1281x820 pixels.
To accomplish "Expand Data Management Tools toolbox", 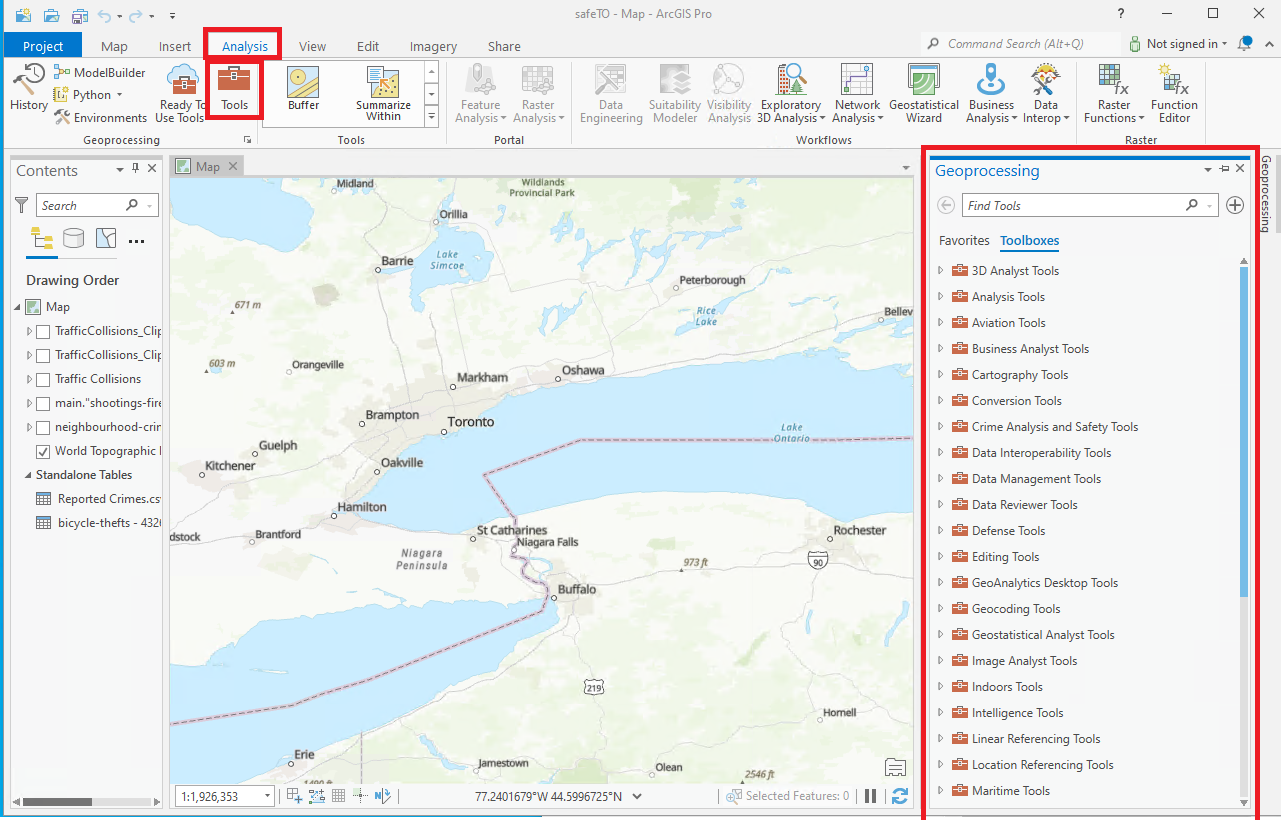I will click(940, 479).
